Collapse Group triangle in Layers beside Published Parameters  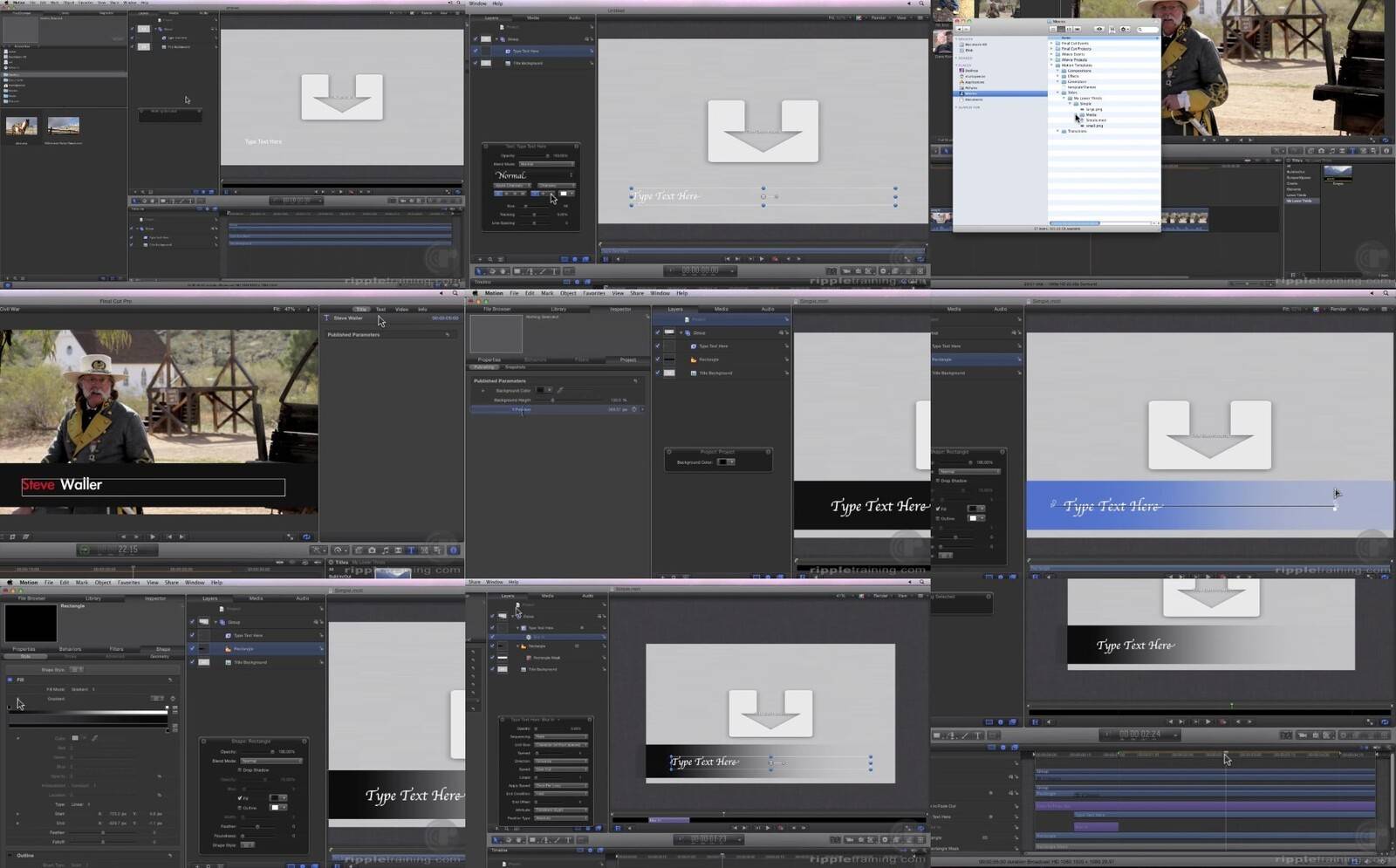[x=681, y=332]
